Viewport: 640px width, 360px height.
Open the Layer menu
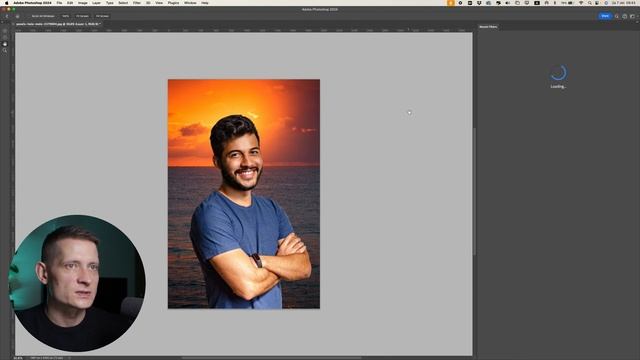[97, 3]
